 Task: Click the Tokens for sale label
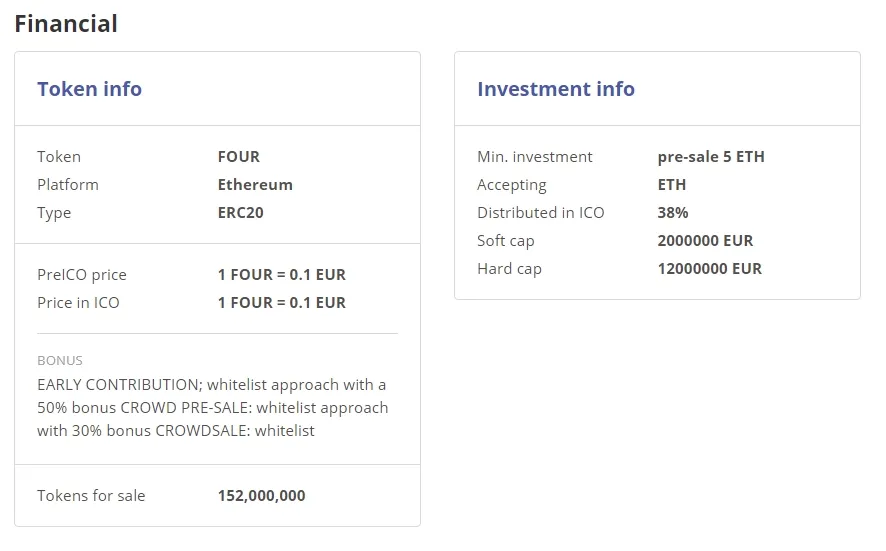point(91,496)
